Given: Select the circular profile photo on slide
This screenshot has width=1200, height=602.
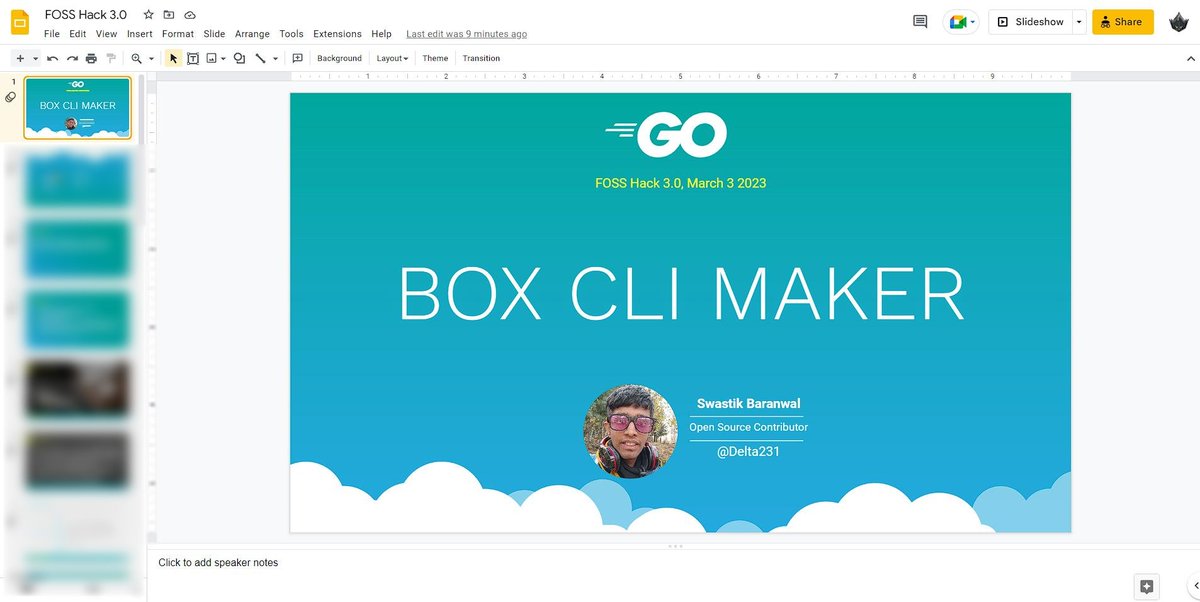Looking at the screenshot, I should coord(630,432).
